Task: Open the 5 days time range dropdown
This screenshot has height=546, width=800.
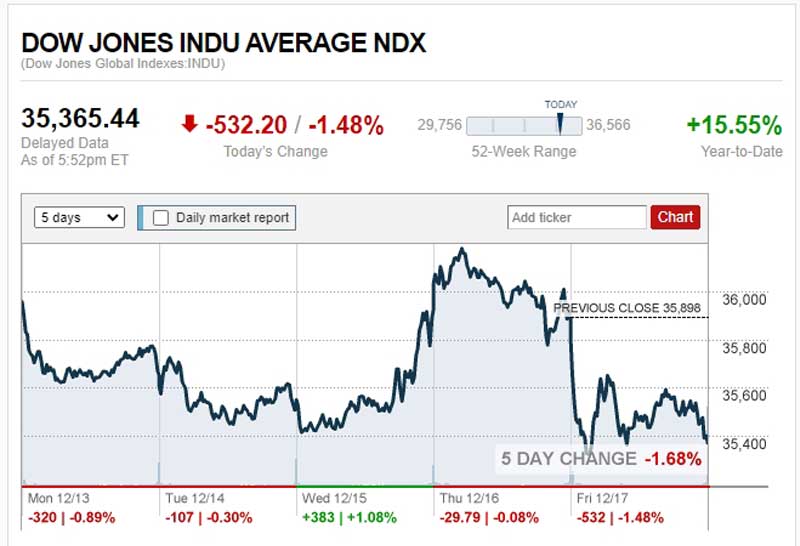Action: 79,217
